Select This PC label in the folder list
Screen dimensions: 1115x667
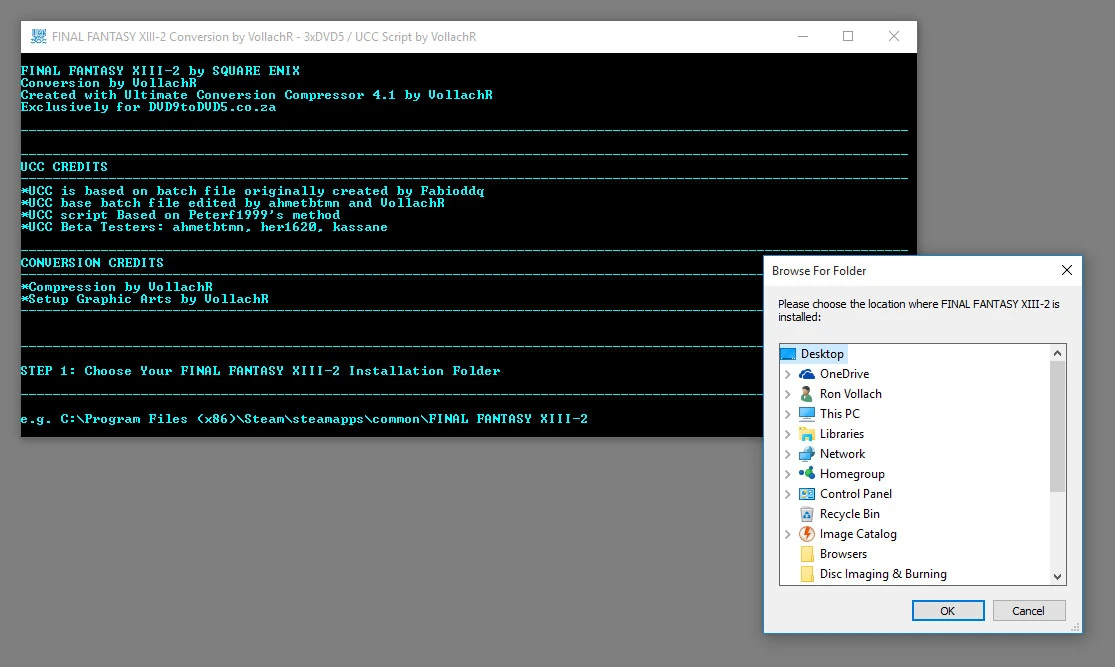coord(839,414)
